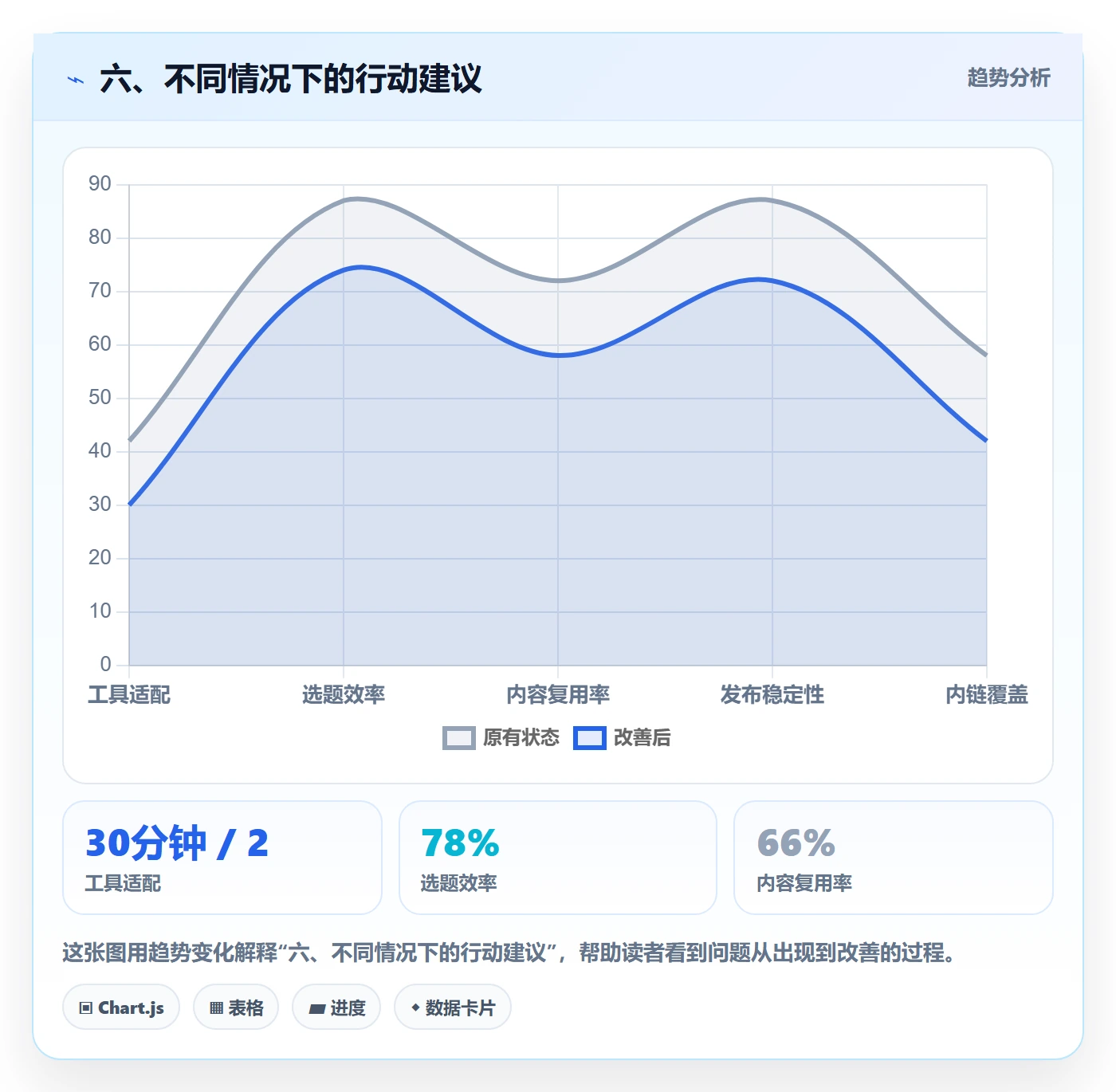Screen dimensions: 1116x1092
Task: Click the bar icon in 进度 chip
Action: coord(317,1009)
